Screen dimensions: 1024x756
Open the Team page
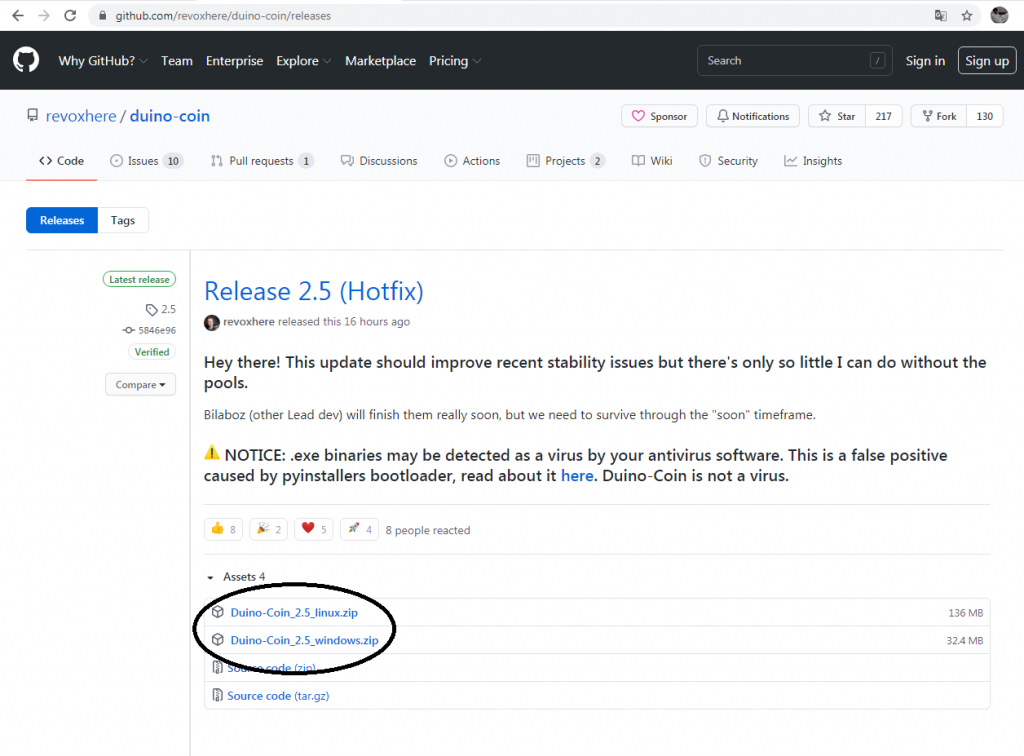[177, 61]
